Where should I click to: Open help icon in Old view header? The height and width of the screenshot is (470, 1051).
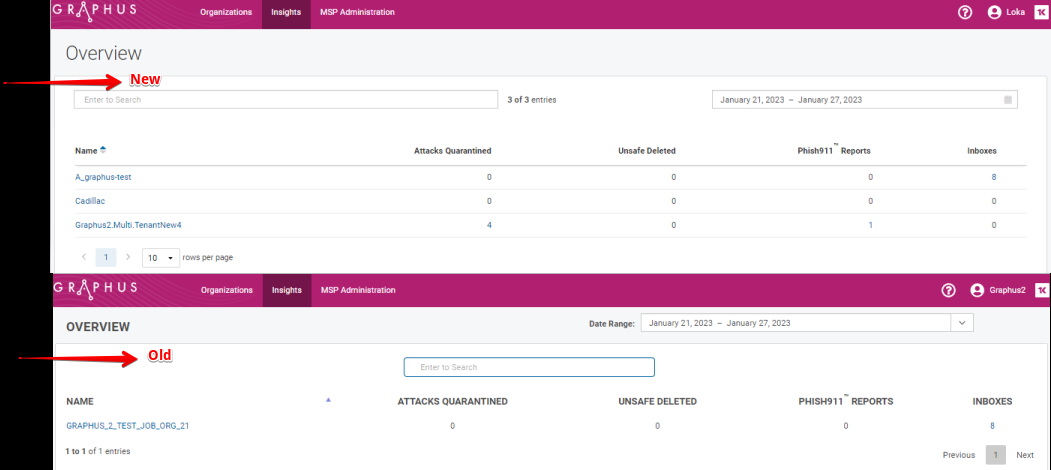[948, 290]
